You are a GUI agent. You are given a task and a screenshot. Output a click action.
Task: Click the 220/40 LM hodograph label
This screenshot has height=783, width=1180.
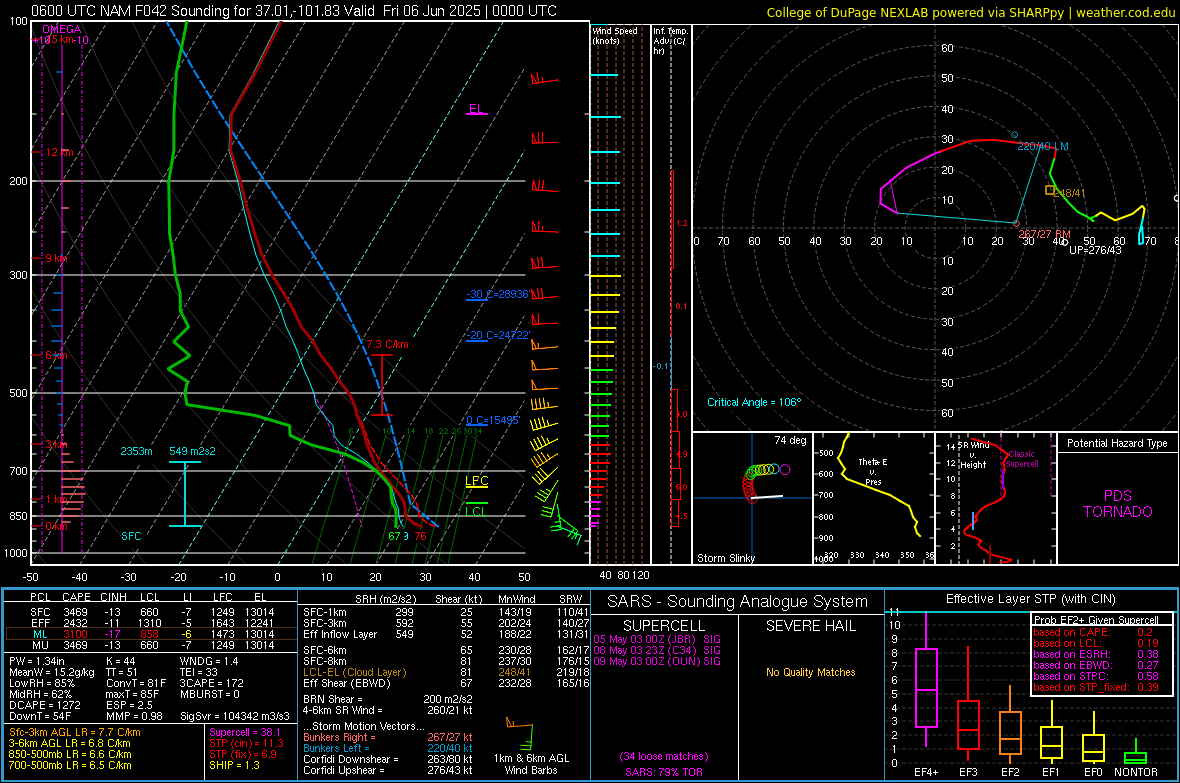click(1043, 146)
